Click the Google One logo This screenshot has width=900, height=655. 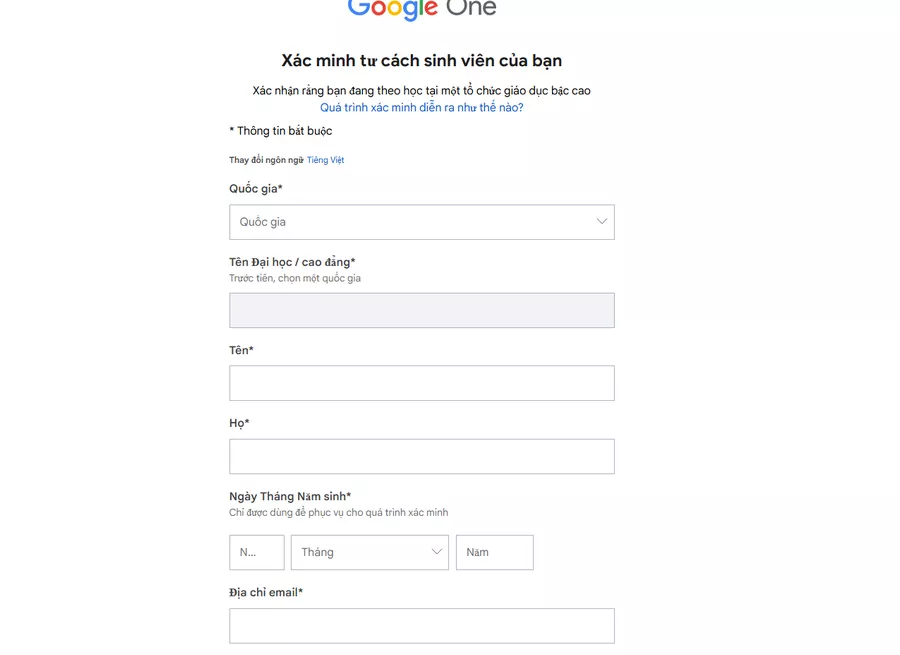coord(421,10)
